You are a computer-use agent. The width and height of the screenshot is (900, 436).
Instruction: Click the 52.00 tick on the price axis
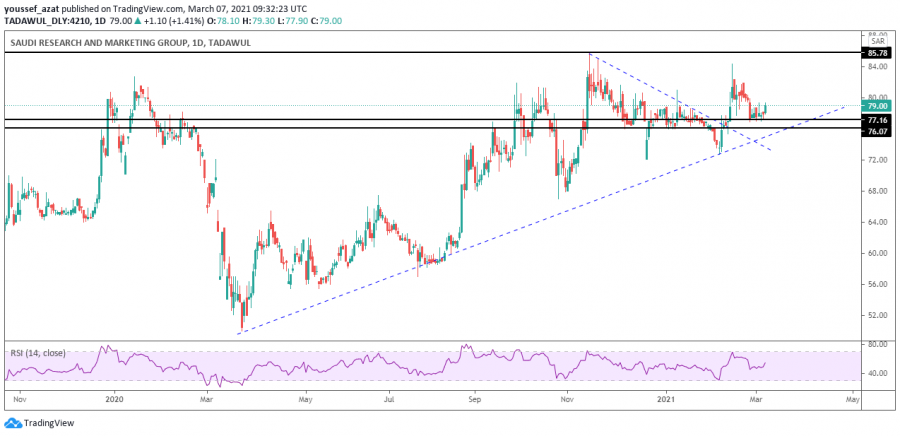[x=877, y=315]
